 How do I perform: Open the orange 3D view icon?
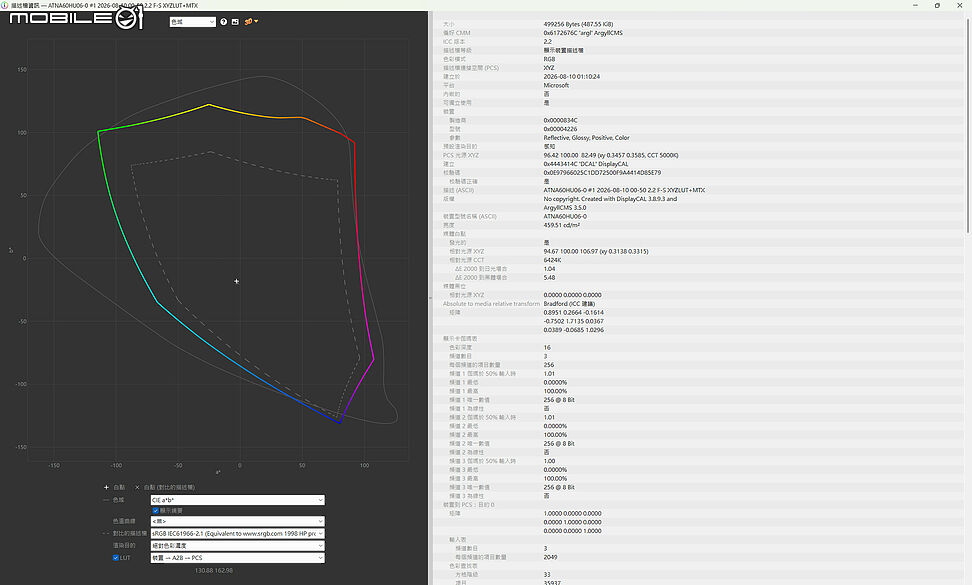pyautogui.click(x=248, y=22)
